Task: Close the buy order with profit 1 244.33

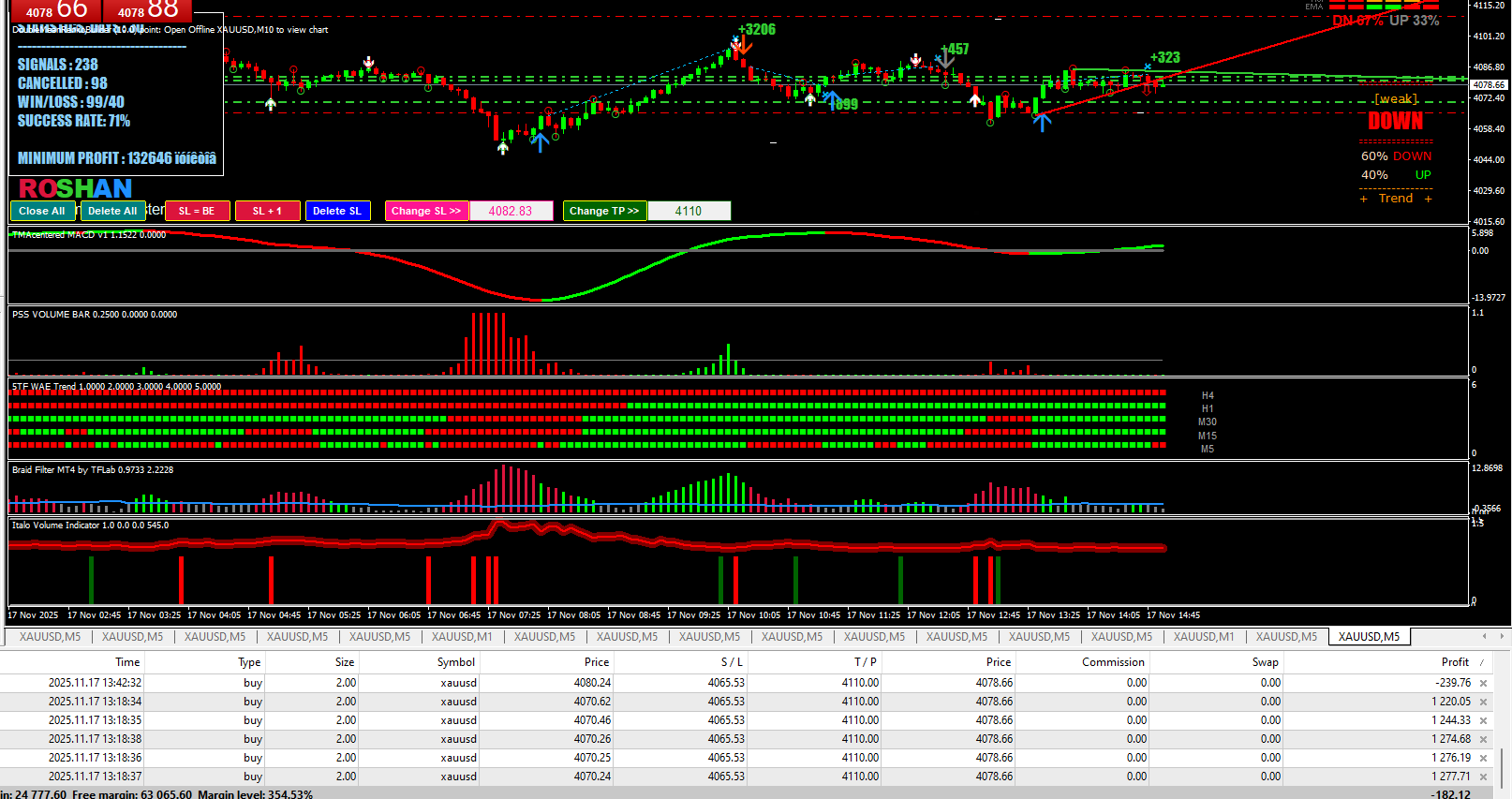Action: (1483, 721)
